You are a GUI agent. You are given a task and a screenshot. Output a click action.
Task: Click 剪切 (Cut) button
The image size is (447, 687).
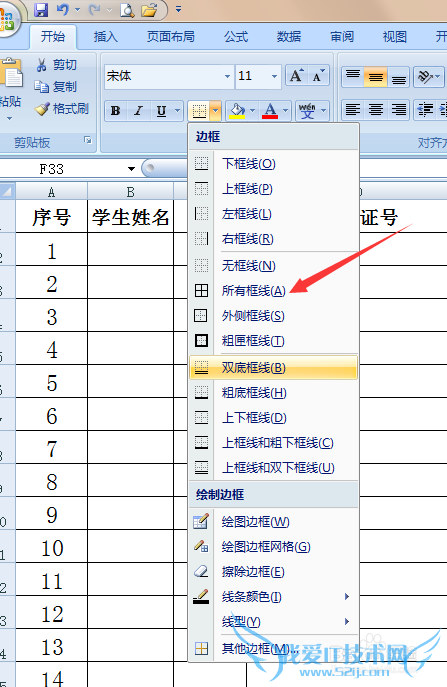coord(57,65)
